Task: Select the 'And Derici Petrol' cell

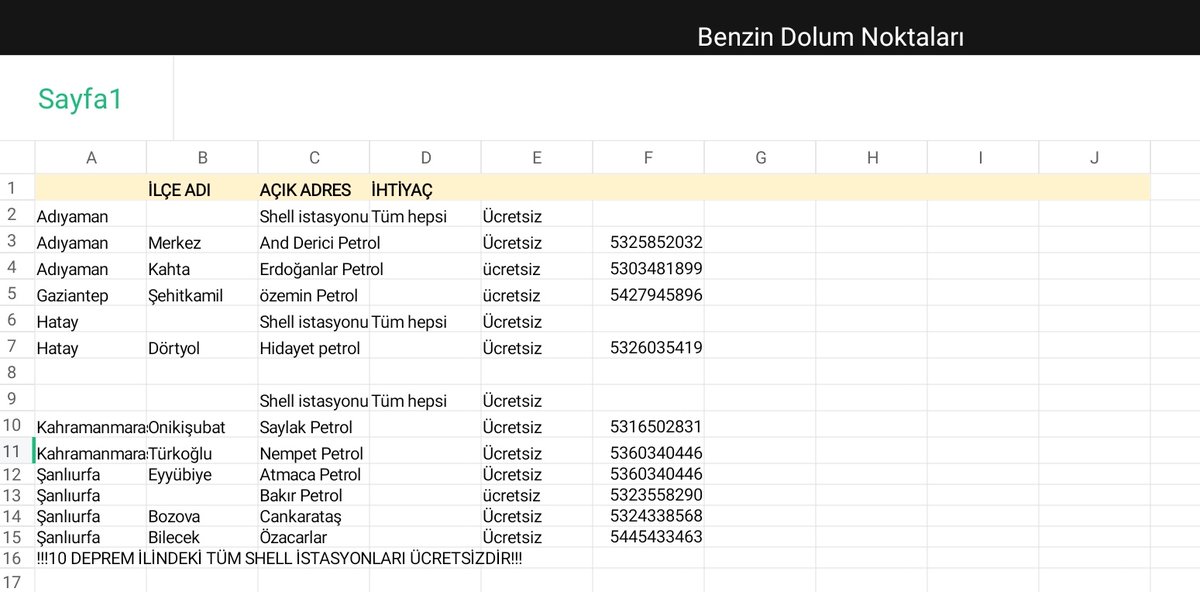Action: (320, 243)
